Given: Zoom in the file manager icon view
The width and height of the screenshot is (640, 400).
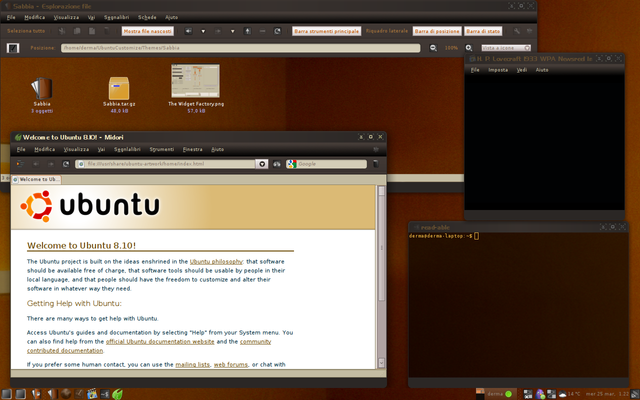Looking at the screenshot, I should click(469, 48).
